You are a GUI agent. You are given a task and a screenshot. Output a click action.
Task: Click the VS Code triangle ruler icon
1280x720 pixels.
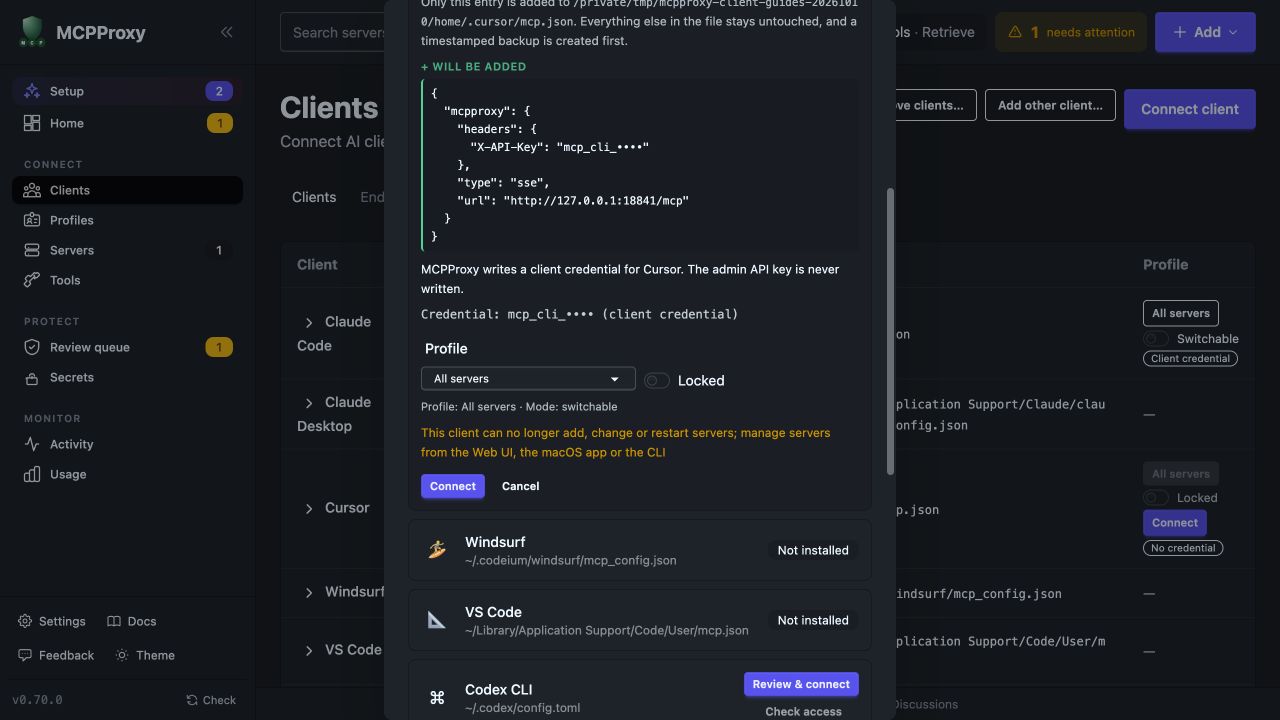(x=437, y=620)
